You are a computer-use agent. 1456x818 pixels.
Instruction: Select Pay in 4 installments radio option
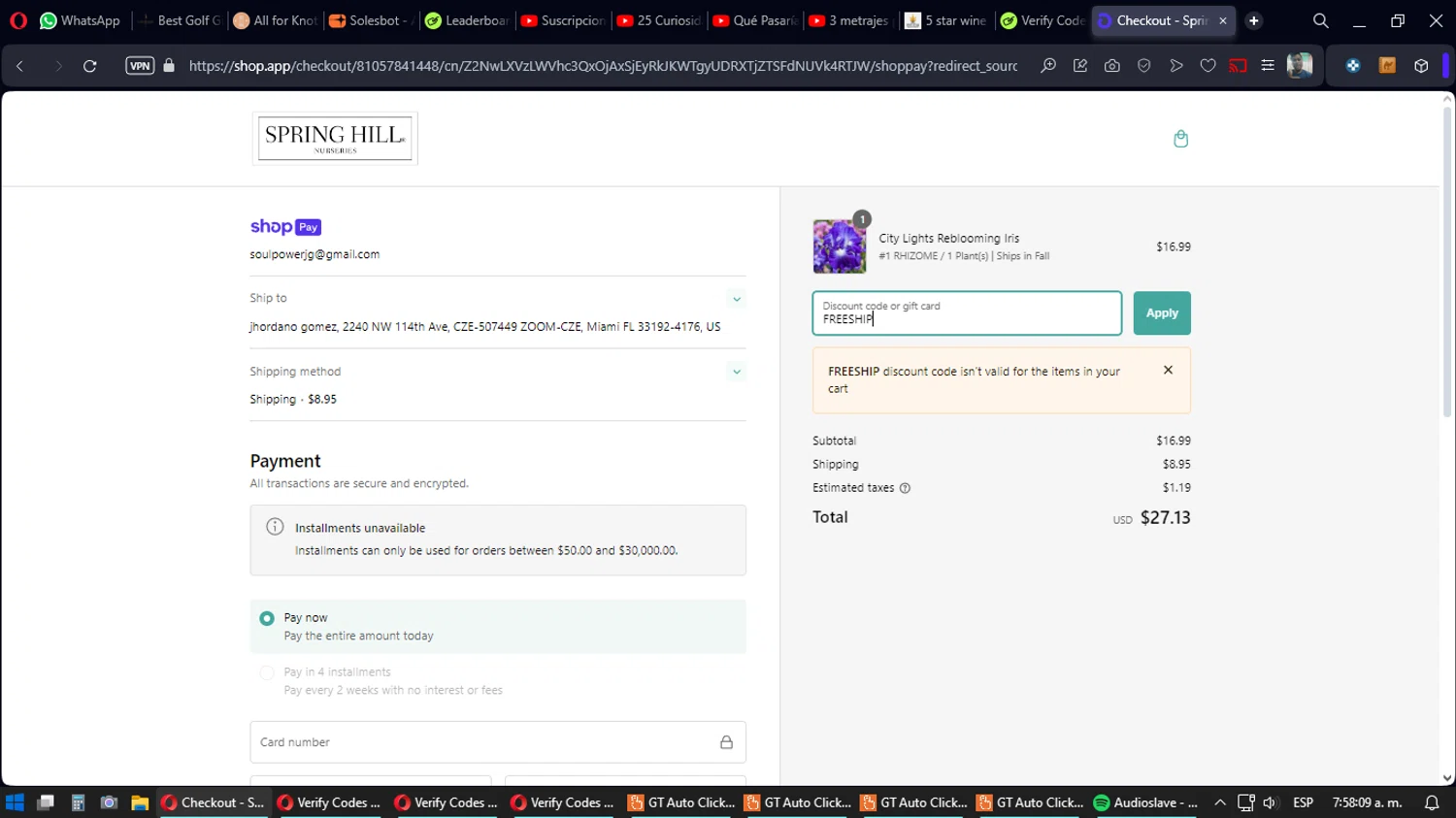point(267,672)
